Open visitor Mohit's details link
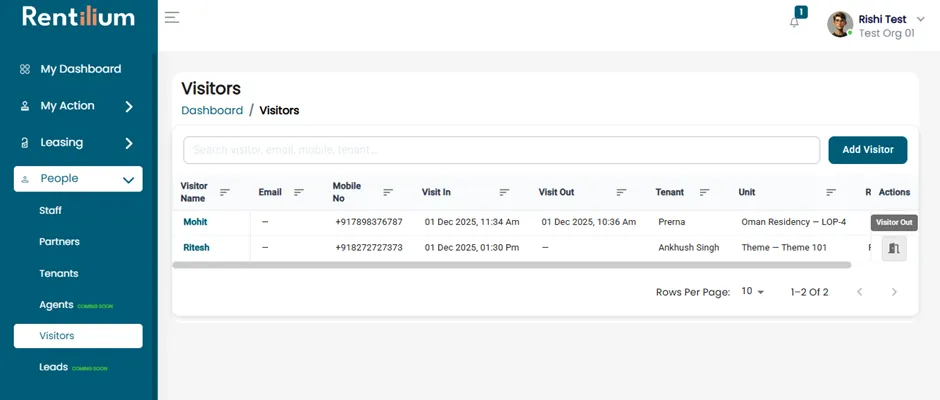This screenshot has width=940, height=400. pyautogui.click(x=195, y=222)
